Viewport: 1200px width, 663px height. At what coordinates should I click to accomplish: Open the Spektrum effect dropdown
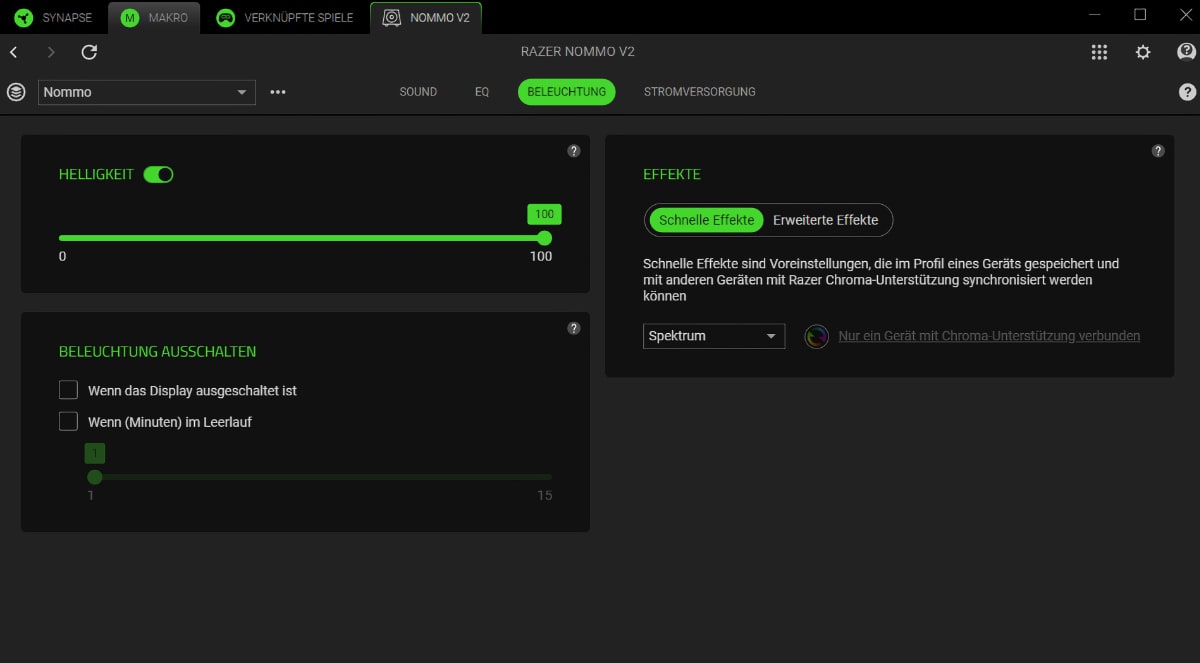(x=713, y=336)
